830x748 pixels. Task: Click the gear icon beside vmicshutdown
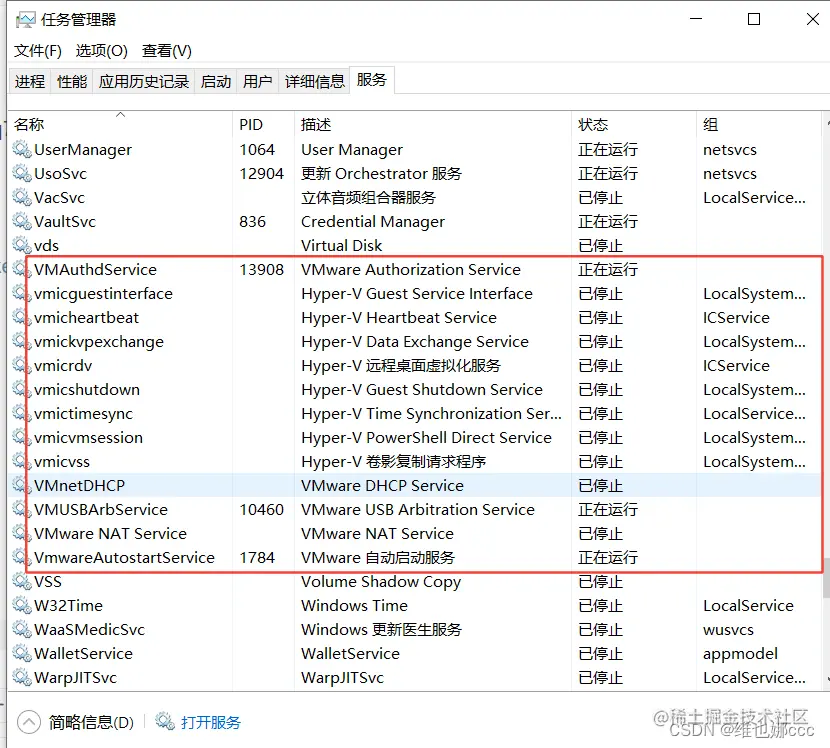coord(22,389)
